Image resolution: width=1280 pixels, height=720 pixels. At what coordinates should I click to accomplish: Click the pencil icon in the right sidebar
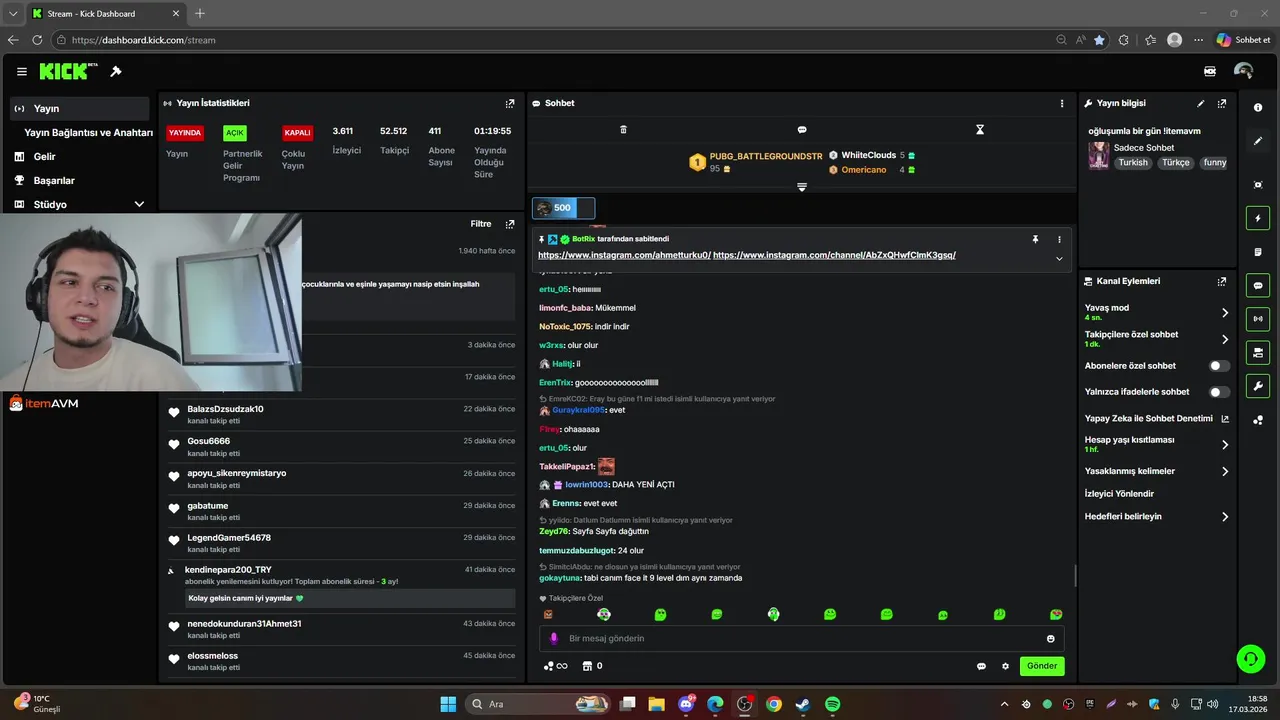[1258, 141]
